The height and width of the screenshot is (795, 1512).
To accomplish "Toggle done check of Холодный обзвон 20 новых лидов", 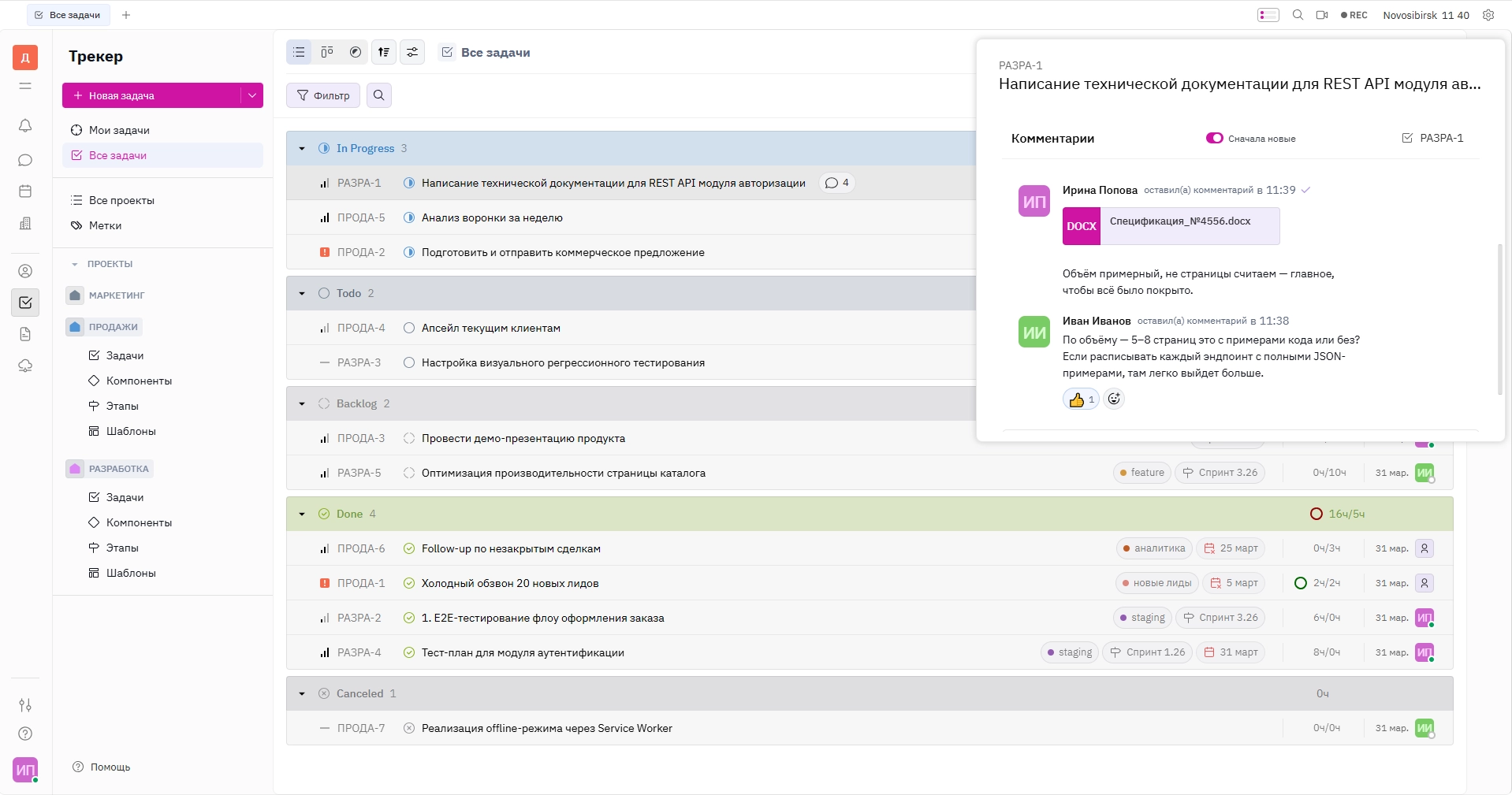I will 409,583.
